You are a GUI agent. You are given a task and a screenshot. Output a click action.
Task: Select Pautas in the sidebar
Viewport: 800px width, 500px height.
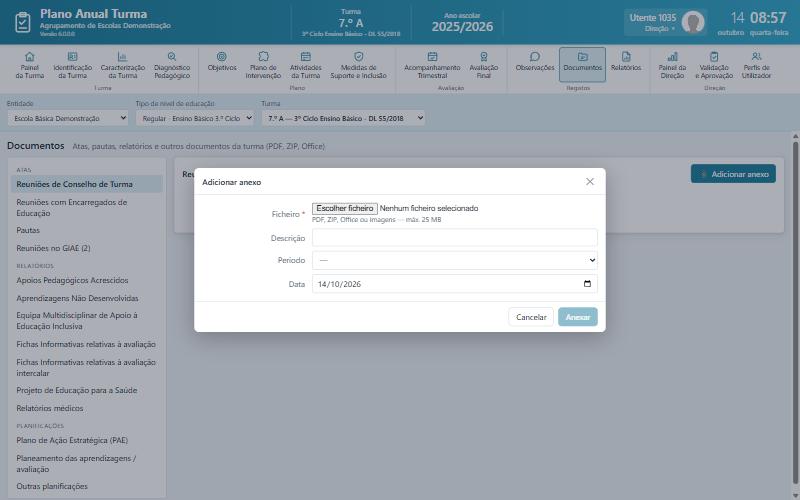click(86, 230)
